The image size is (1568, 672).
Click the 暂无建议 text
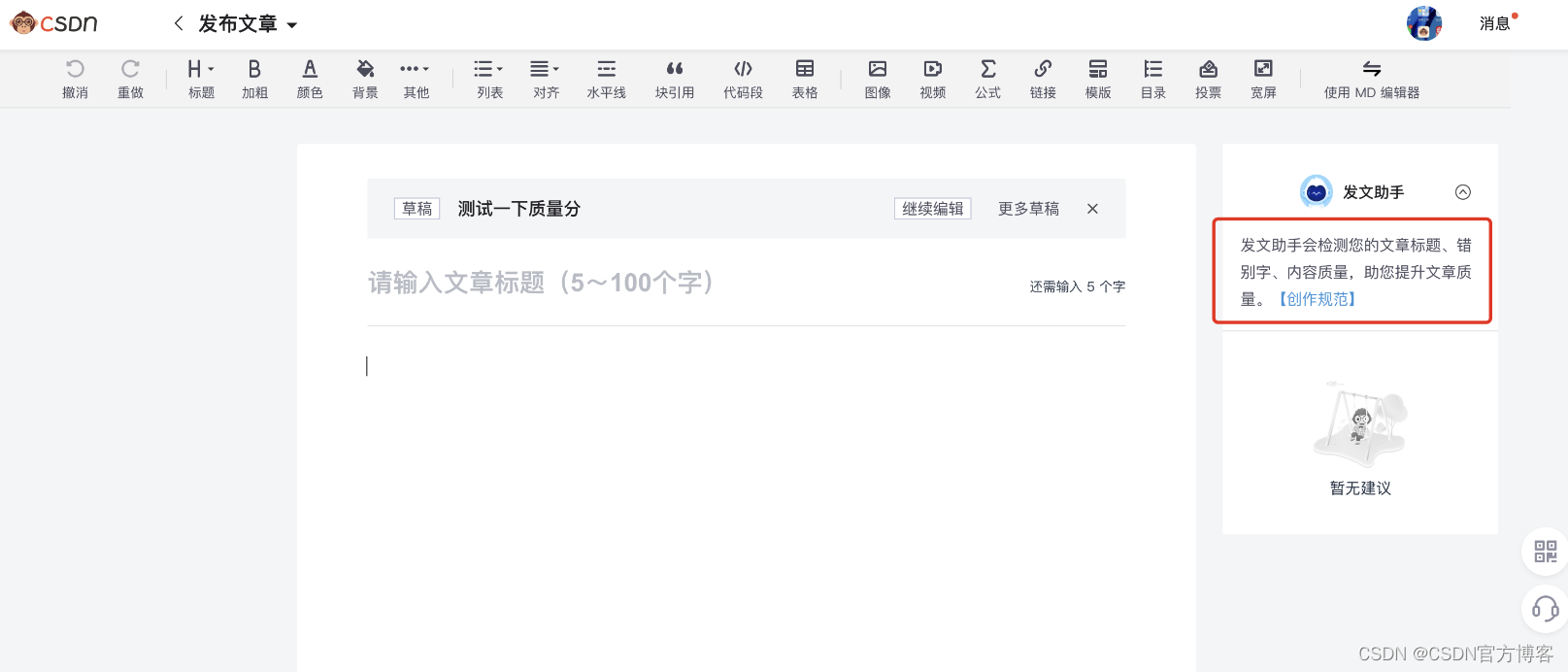1360,487
